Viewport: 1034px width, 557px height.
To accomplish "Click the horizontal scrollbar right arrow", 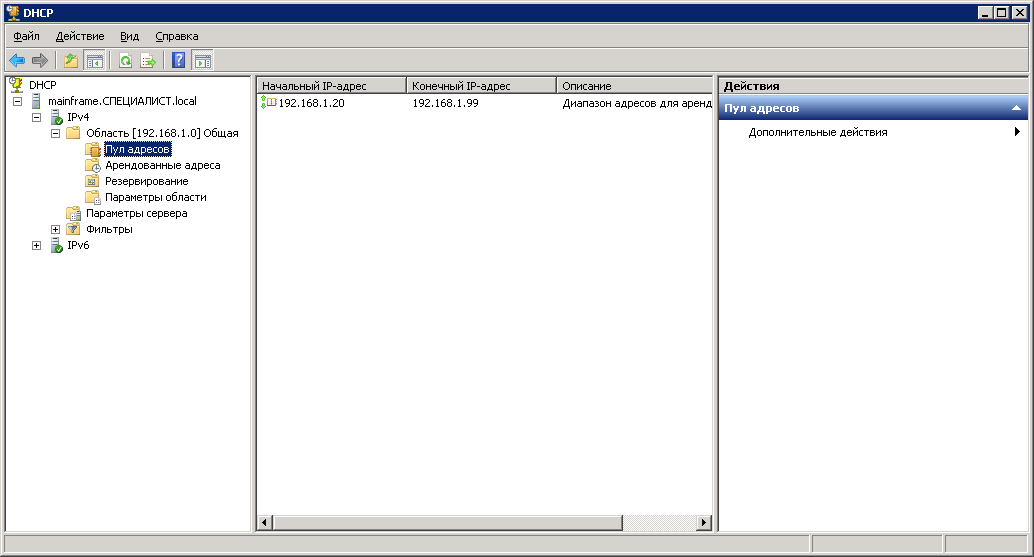I will tap(704, 522).
